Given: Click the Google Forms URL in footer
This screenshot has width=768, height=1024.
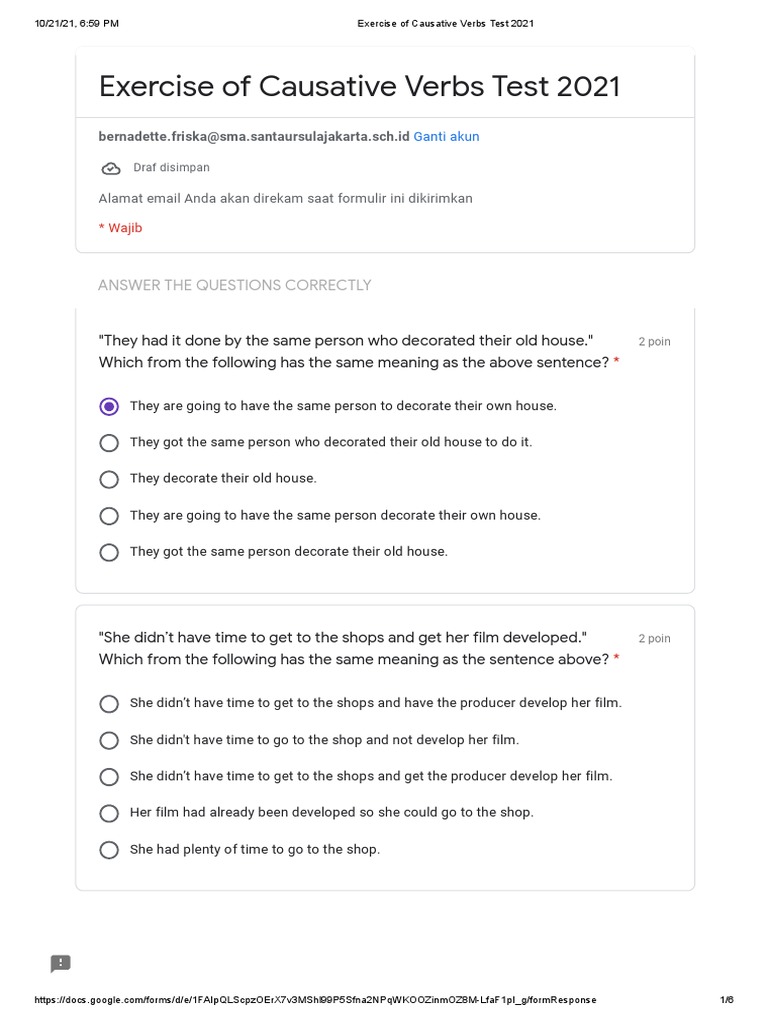Looking at the screenshot, I should tap(315, 1000).
